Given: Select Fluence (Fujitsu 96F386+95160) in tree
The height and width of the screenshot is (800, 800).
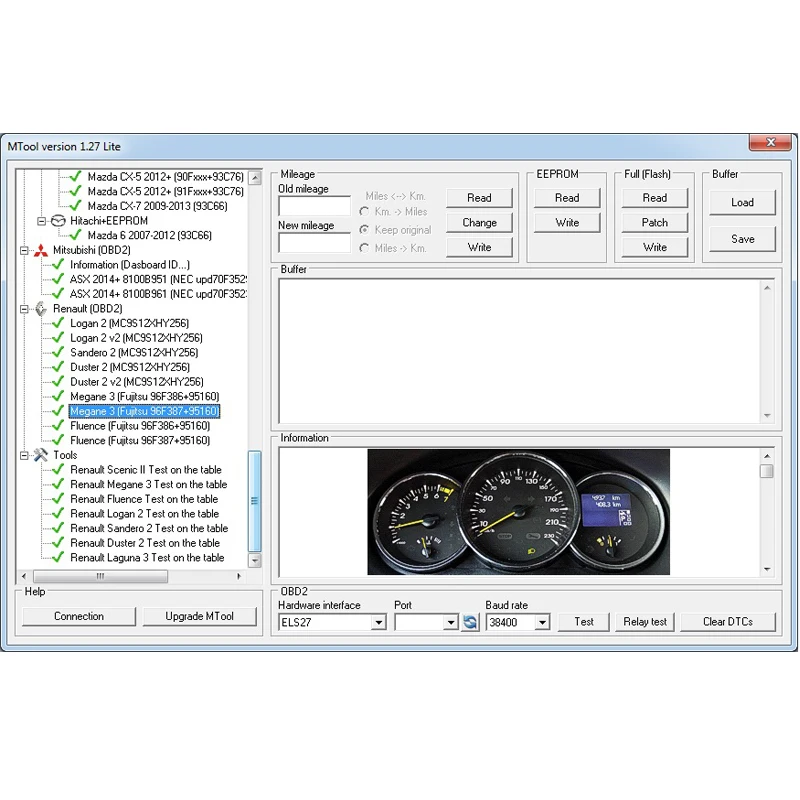Looking at the screenshot, I should pyautogui.click(x=139, y=426).
